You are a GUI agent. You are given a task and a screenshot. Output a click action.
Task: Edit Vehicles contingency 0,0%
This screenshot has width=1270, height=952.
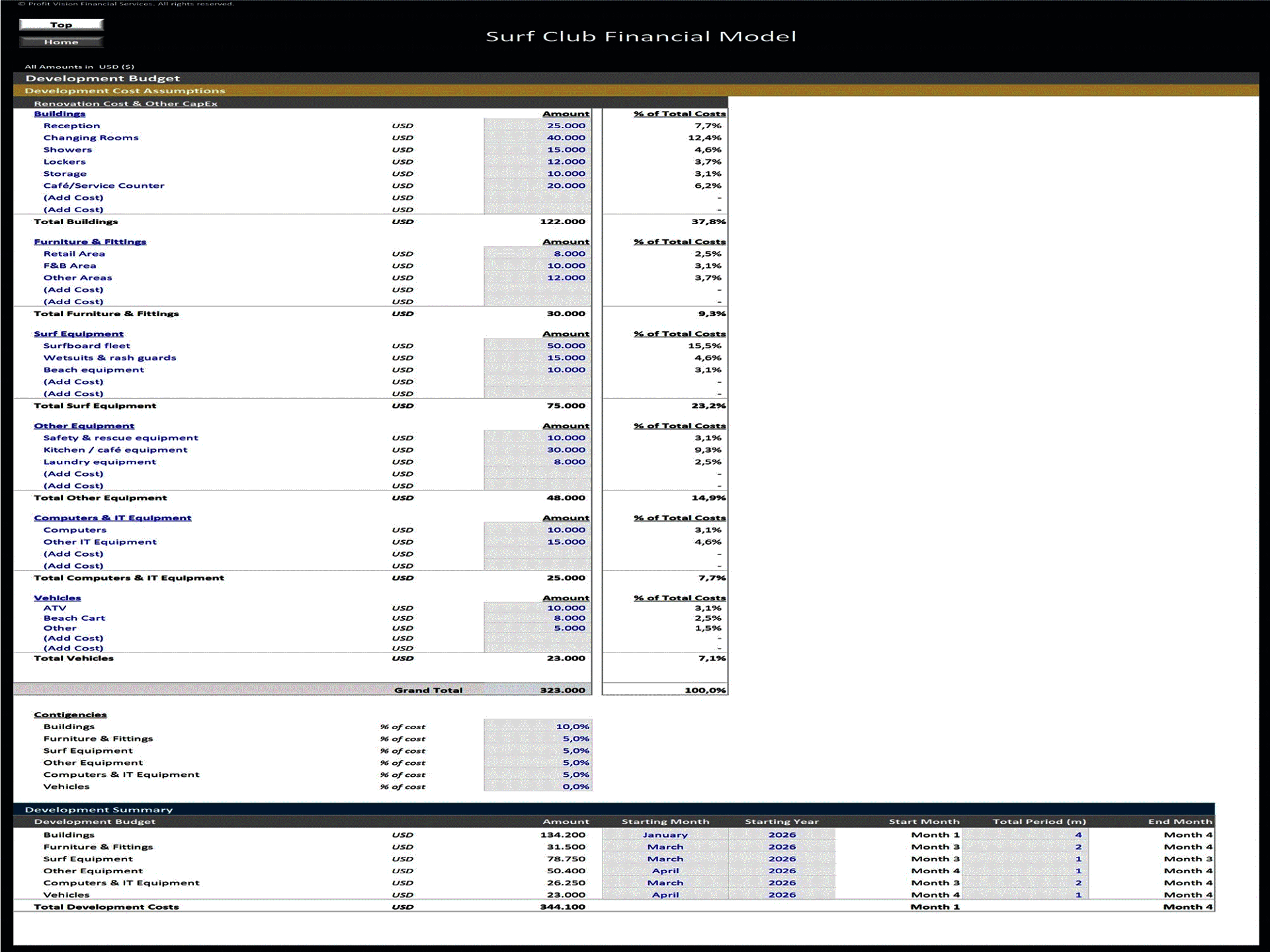point(538,786)
